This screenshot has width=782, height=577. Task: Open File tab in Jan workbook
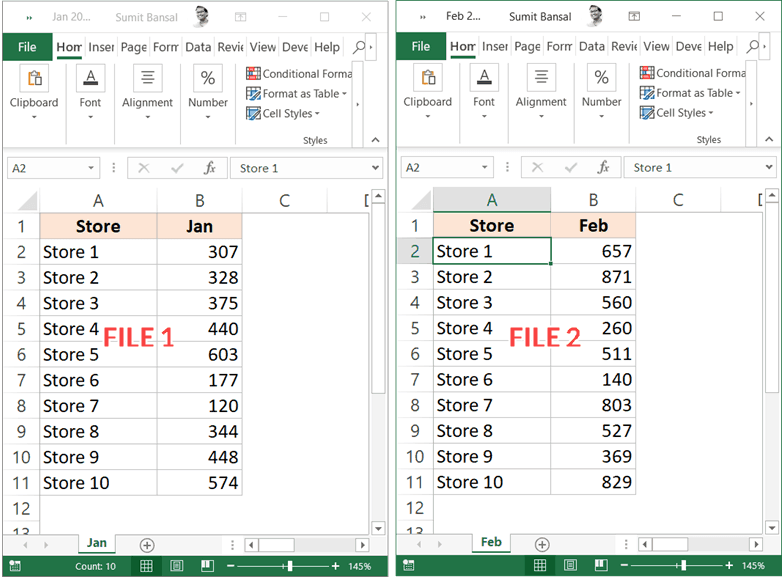[27, 47]
